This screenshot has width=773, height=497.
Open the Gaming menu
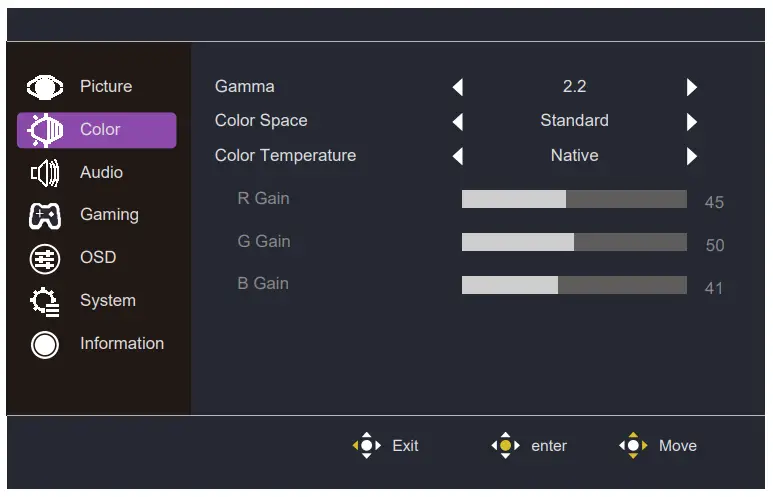97,215
